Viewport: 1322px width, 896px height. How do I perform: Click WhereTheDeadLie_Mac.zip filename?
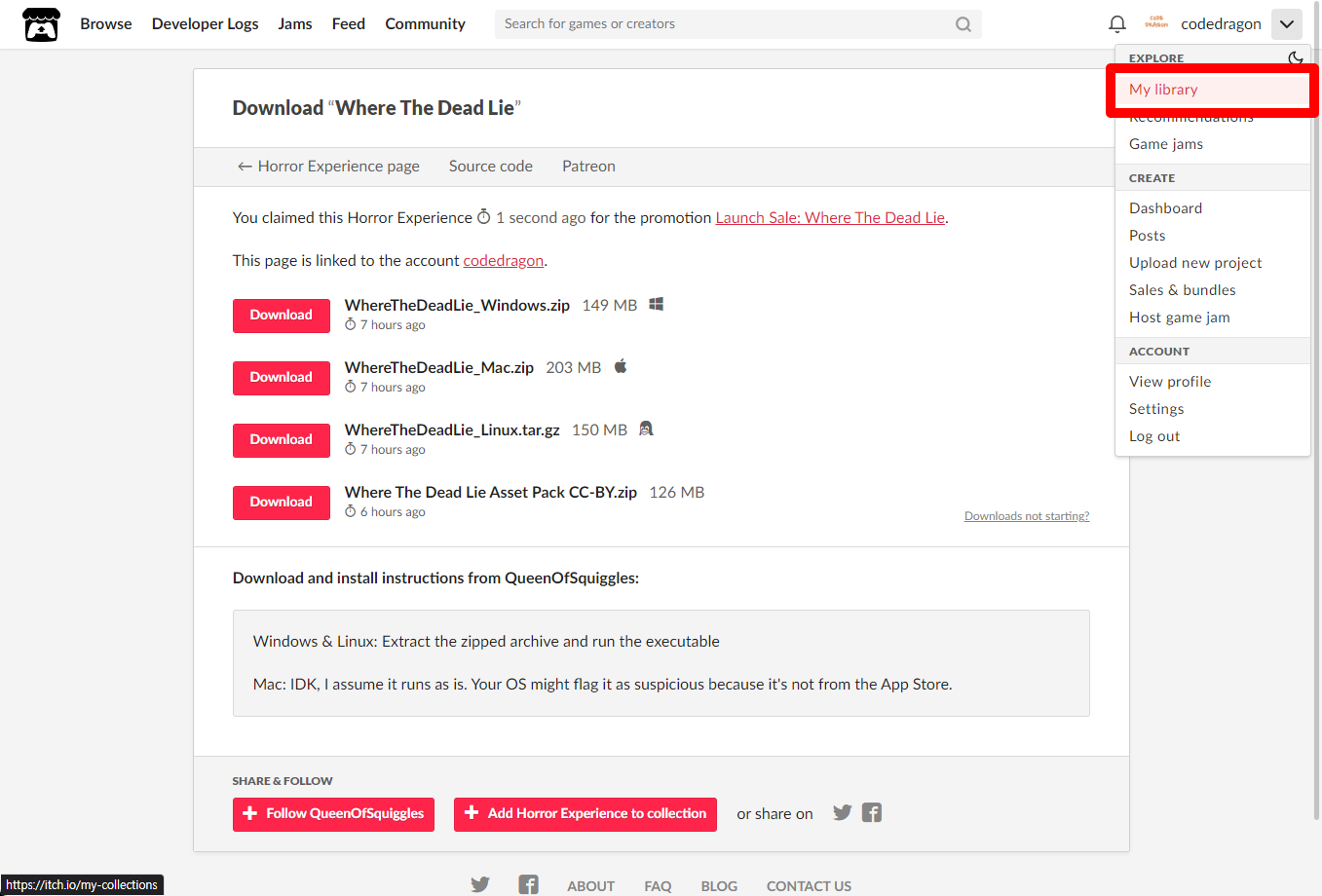click(439, 367)
